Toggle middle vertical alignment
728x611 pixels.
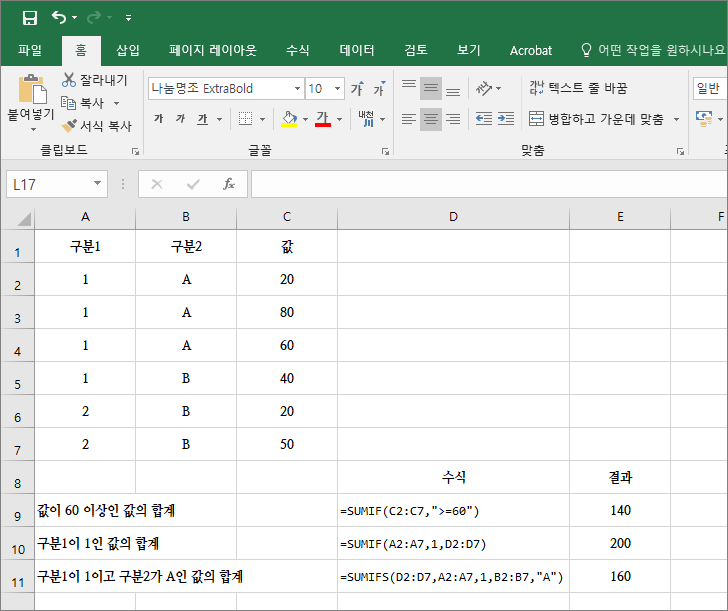click(x=431, y=88)
